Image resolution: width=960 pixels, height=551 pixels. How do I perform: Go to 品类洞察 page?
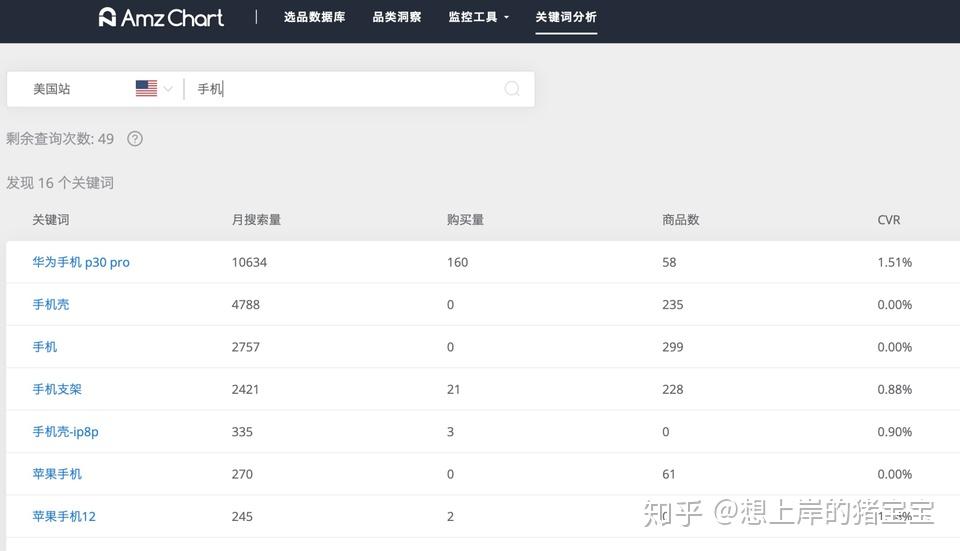397,17
